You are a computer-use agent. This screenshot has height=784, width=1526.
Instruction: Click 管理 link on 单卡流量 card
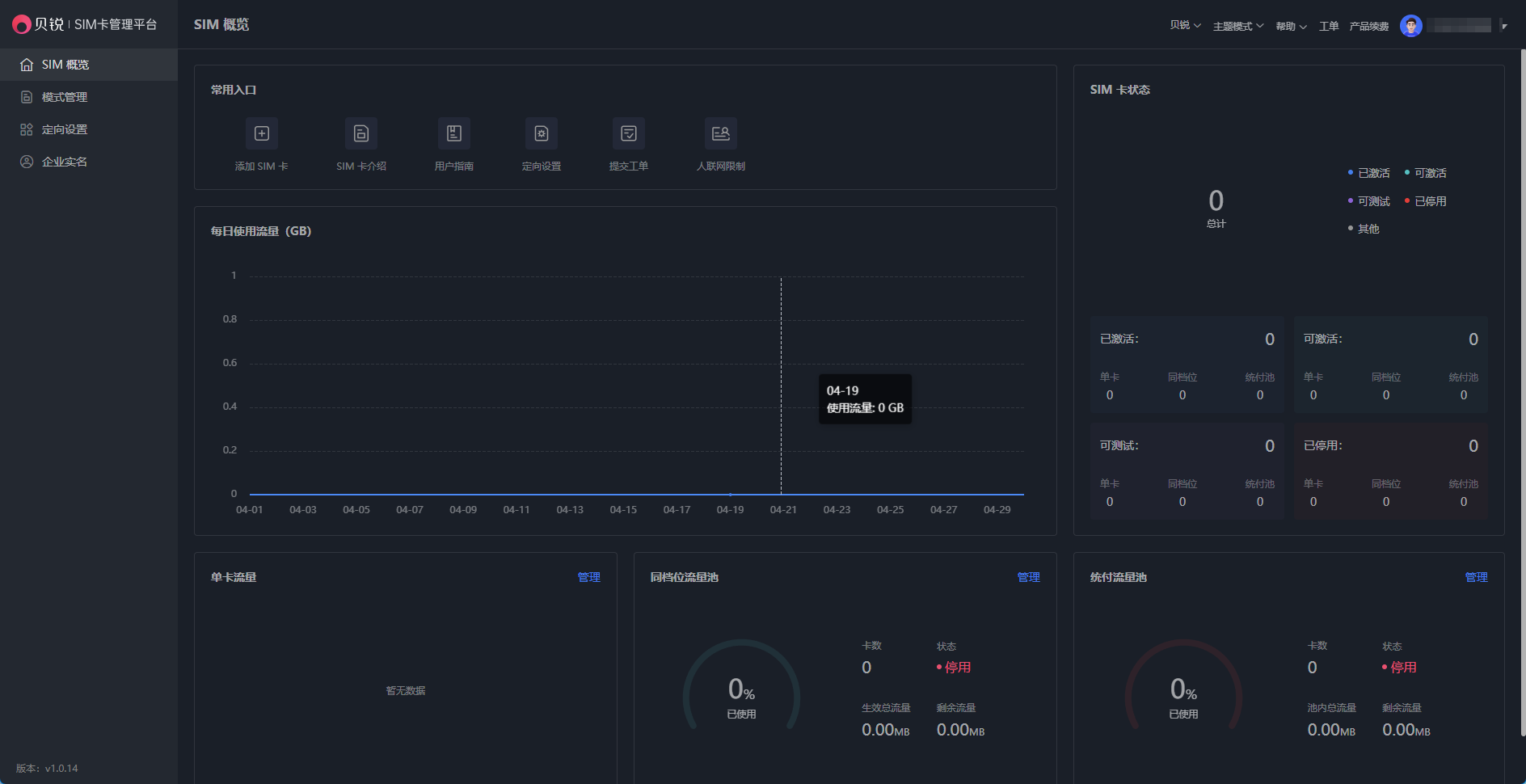click(588, 577)
